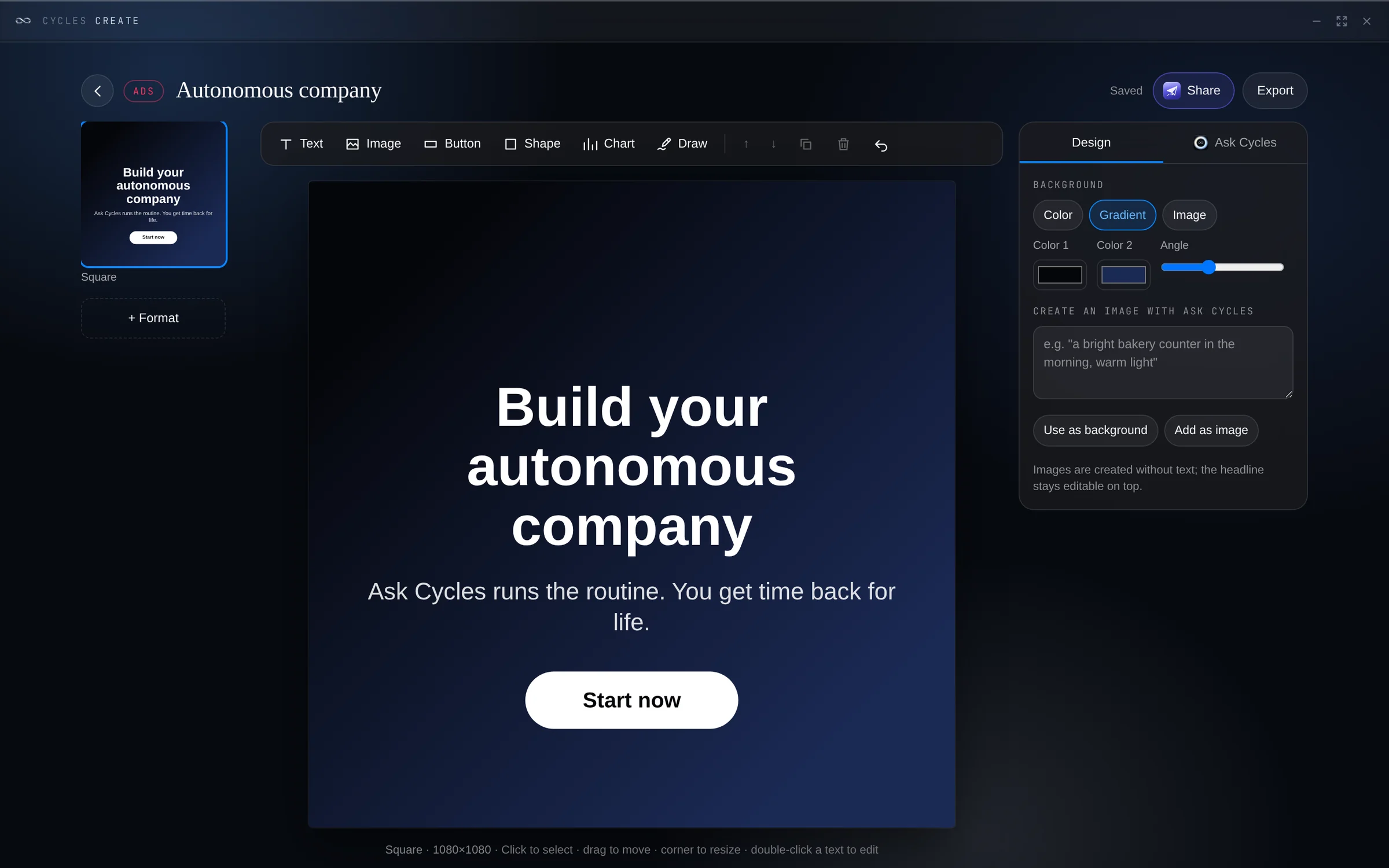Viewport: 1389px width, 868px height.
Task: Select the canvas subheadline about Ask Cycles
Action: tap(631, 606)
